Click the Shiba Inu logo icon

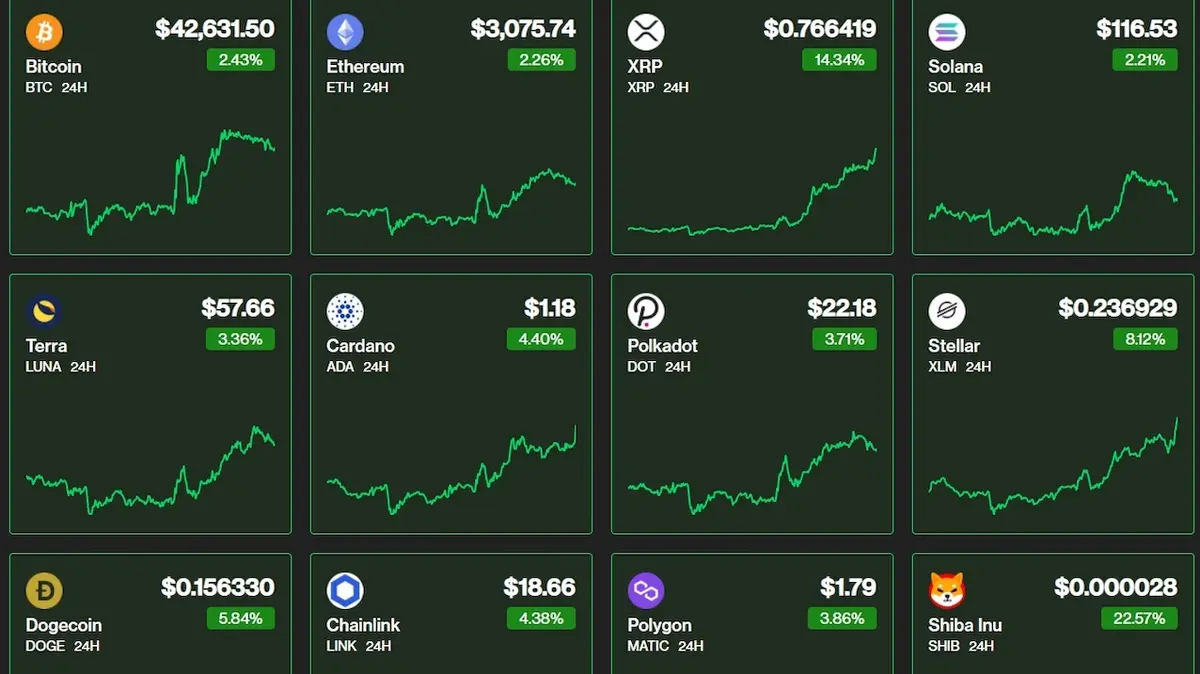(x=947, y=591)
